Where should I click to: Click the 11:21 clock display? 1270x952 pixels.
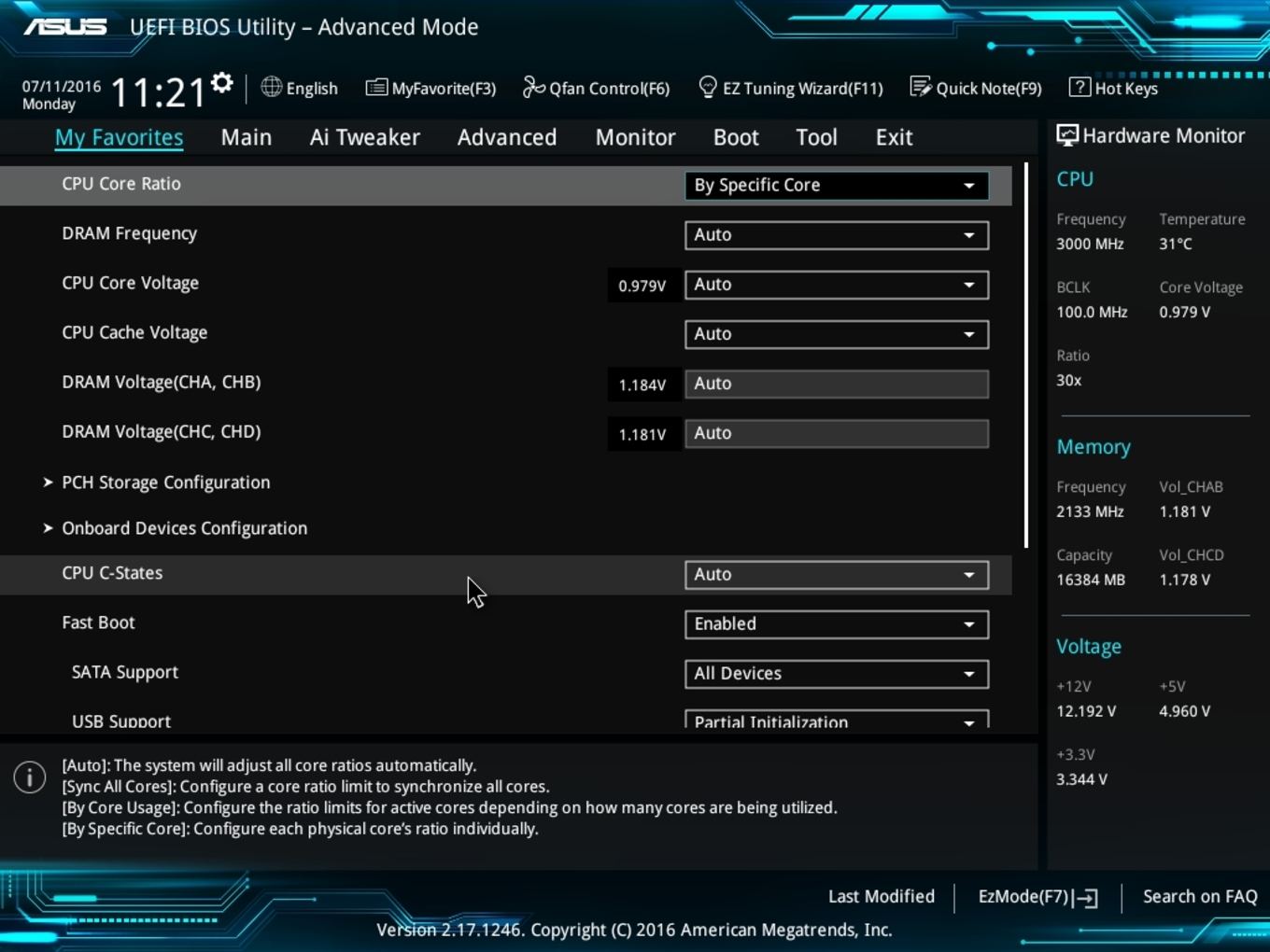[x=158, y=92]
